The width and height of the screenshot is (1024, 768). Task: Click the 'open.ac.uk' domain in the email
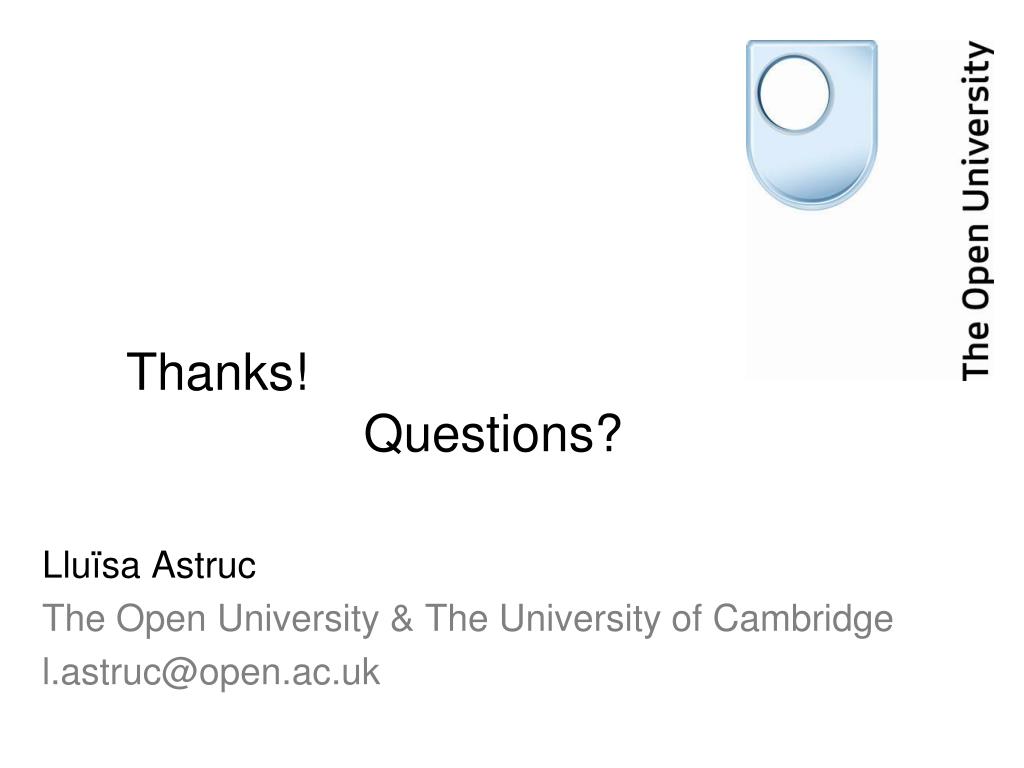tap(289, 673)
